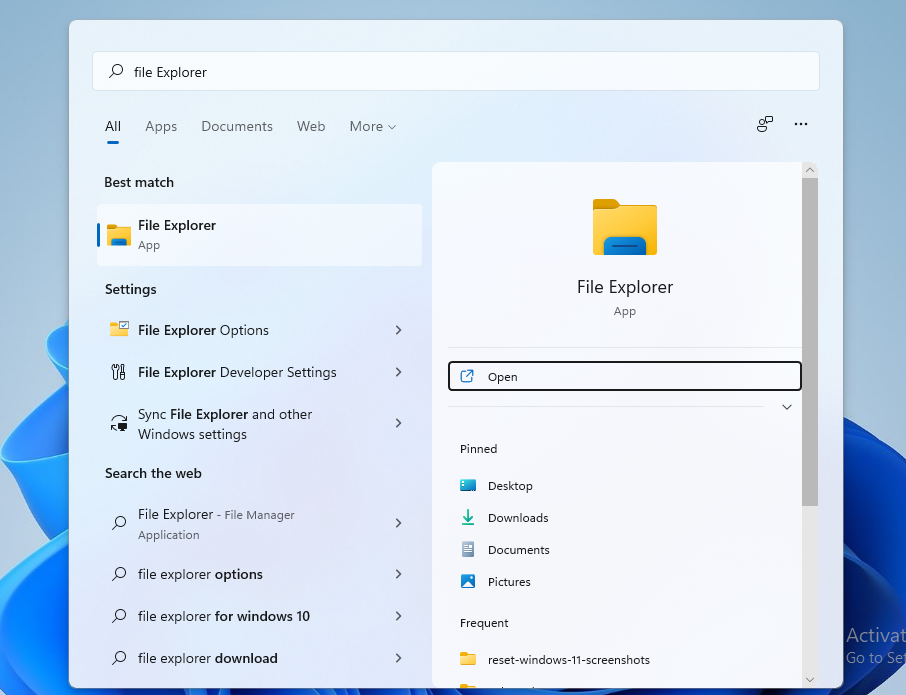Click the Open button in preview pane

click(625, 376)
